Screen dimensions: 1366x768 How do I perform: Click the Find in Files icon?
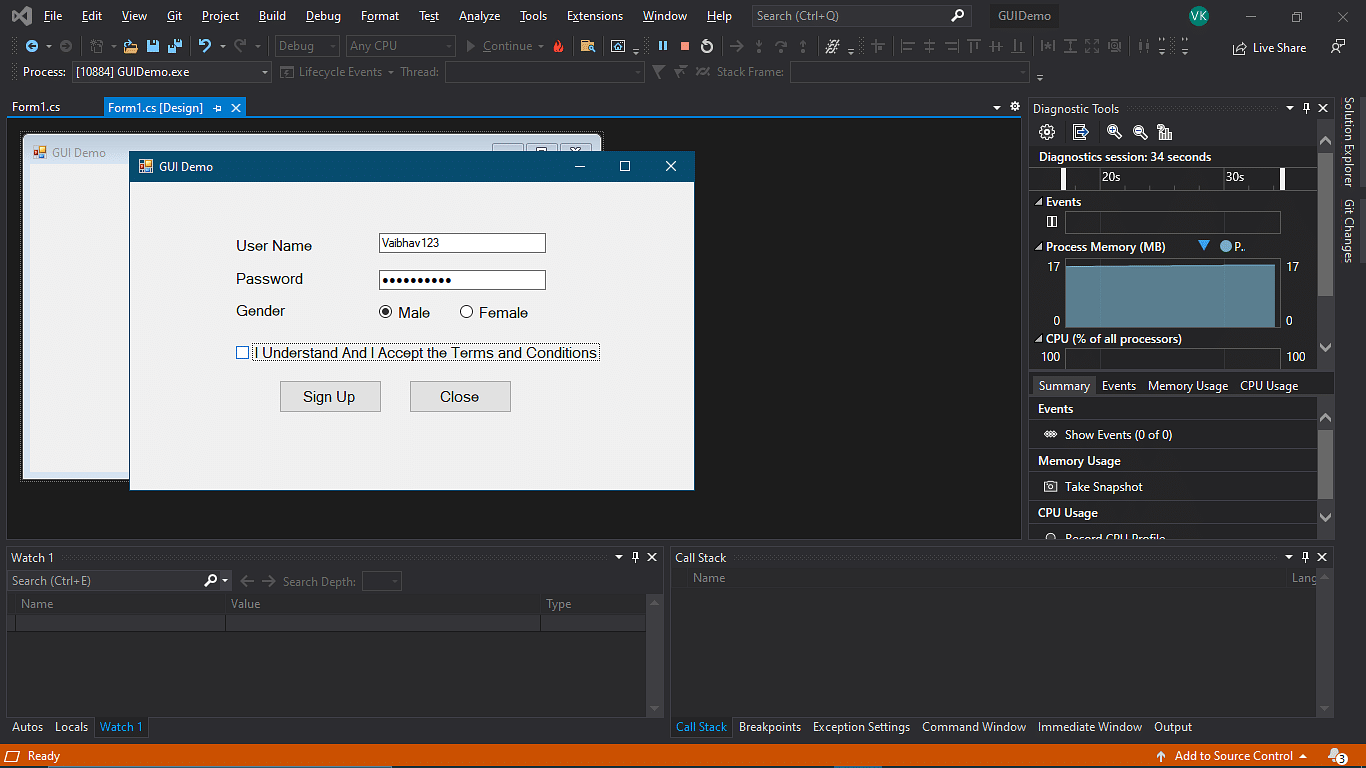click(588, 46)
